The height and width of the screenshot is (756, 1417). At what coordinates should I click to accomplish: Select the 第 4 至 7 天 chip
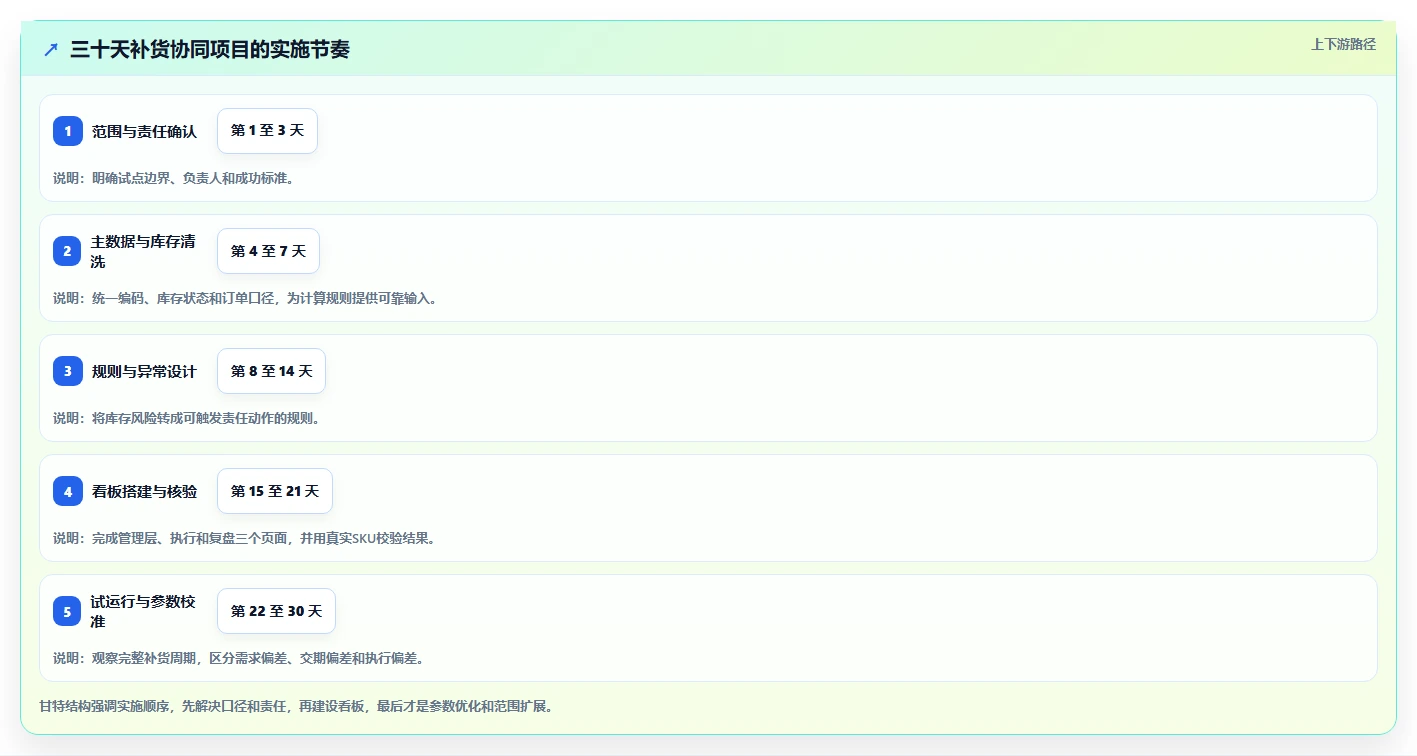pyautogui.click(x=268, y=251)
